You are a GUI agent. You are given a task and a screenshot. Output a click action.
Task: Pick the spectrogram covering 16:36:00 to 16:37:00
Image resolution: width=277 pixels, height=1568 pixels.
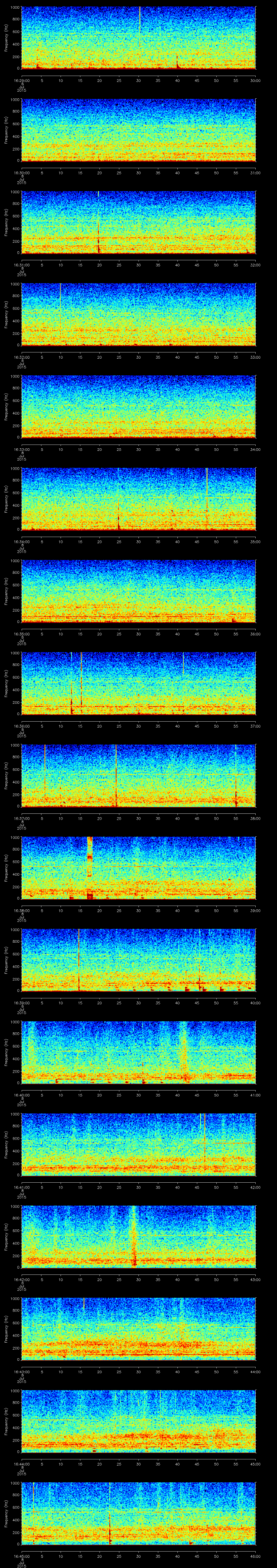(x=138, y=683)
